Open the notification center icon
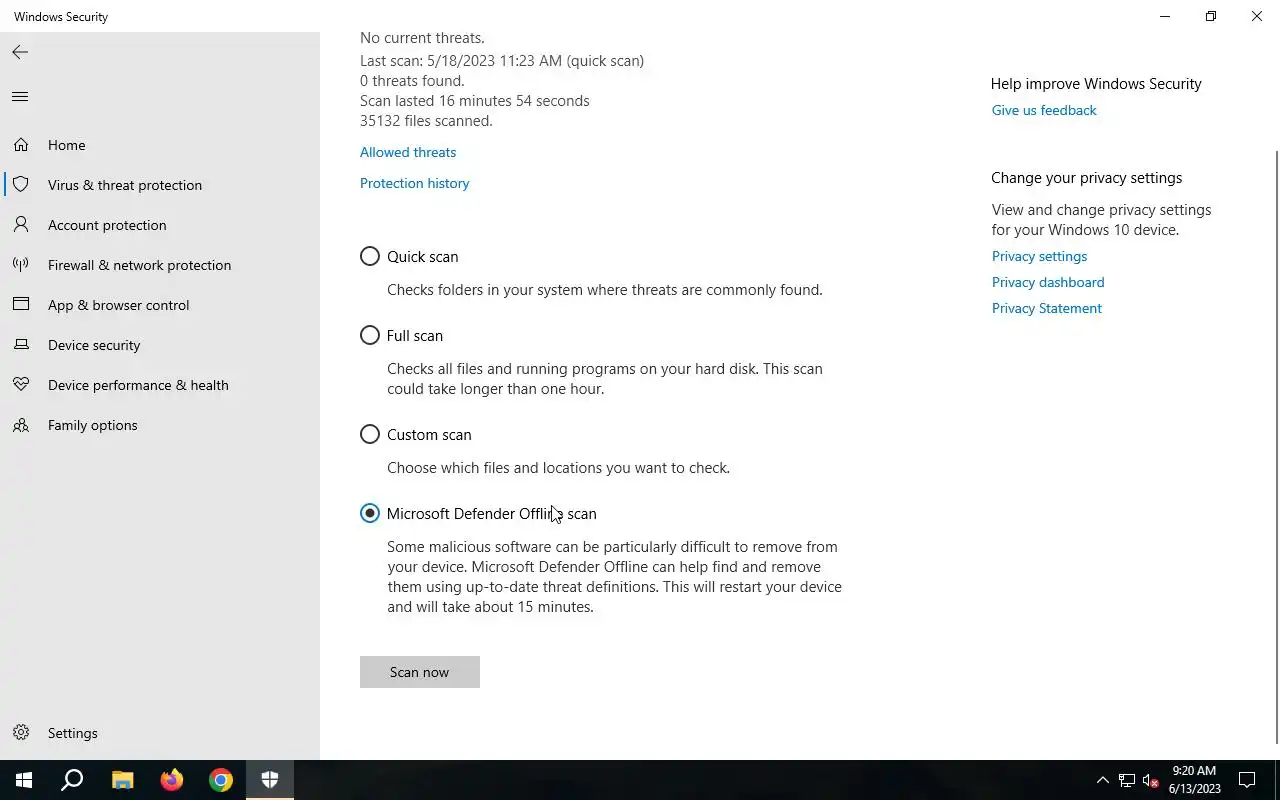This screenshot has height=800, width=1280. tap(1247, 780)
